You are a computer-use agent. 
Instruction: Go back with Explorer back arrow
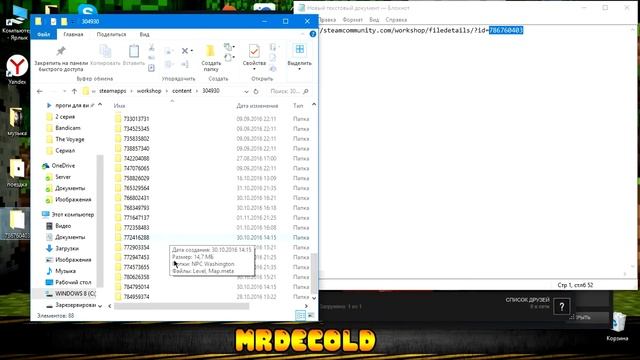40,91
